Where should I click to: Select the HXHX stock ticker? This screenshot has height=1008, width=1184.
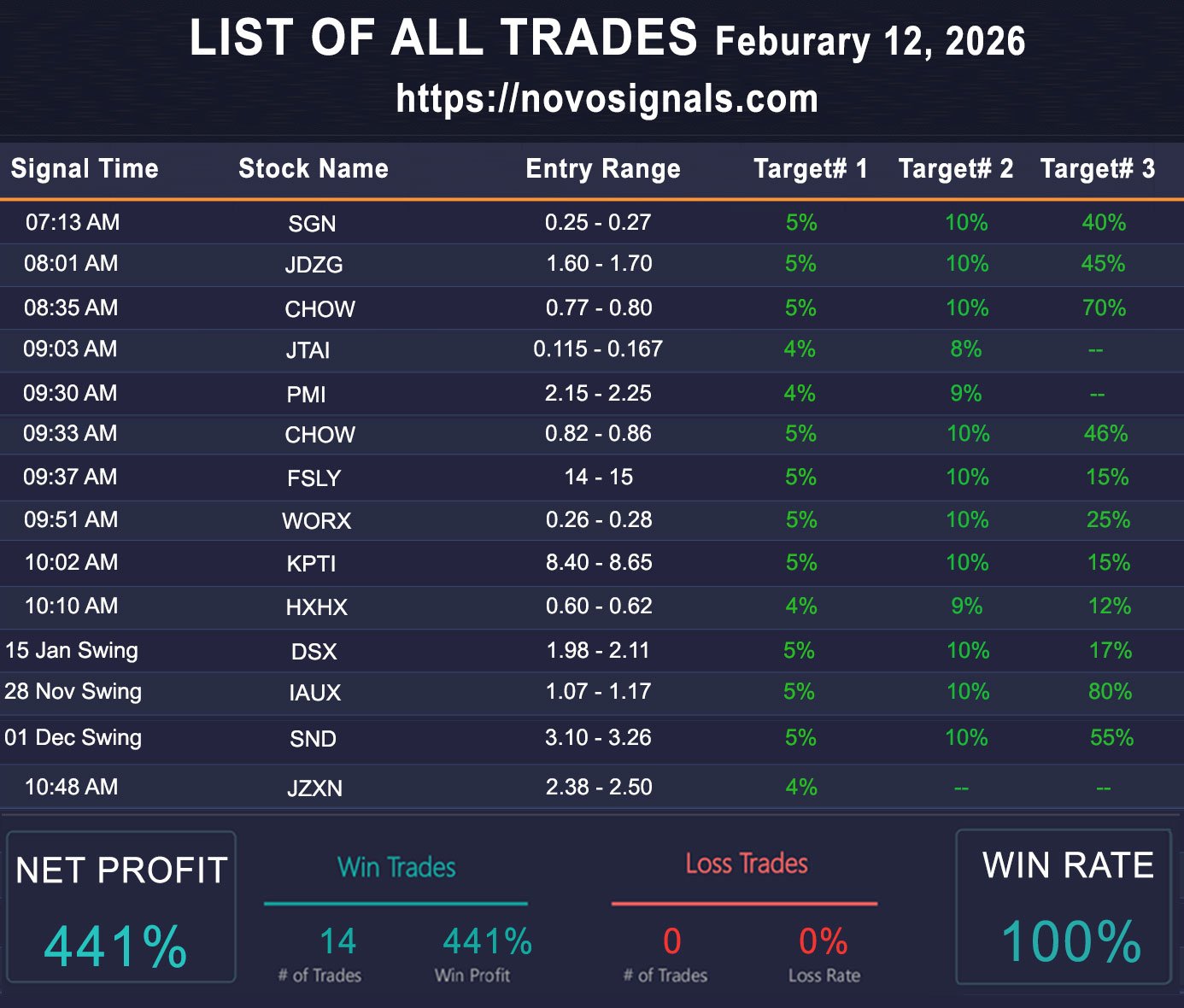pos(316,607)
